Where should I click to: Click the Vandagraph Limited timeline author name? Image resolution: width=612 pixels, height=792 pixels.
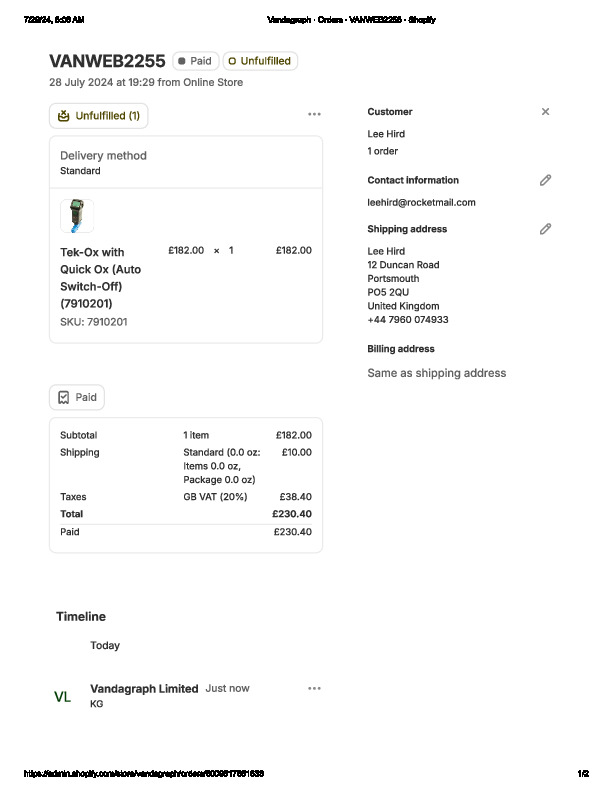pyautogui.click(x=144, y=688)
